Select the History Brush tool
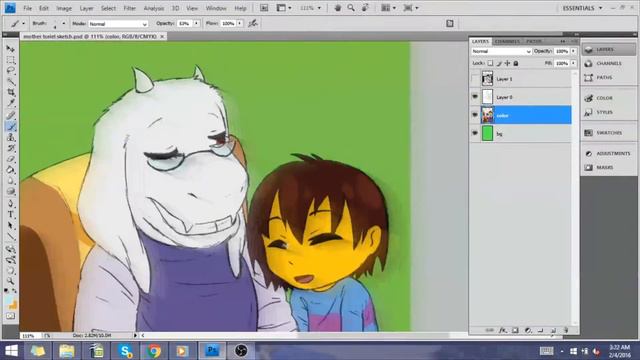The width and height of the screenshot is (640, 360). pos(11,148)
